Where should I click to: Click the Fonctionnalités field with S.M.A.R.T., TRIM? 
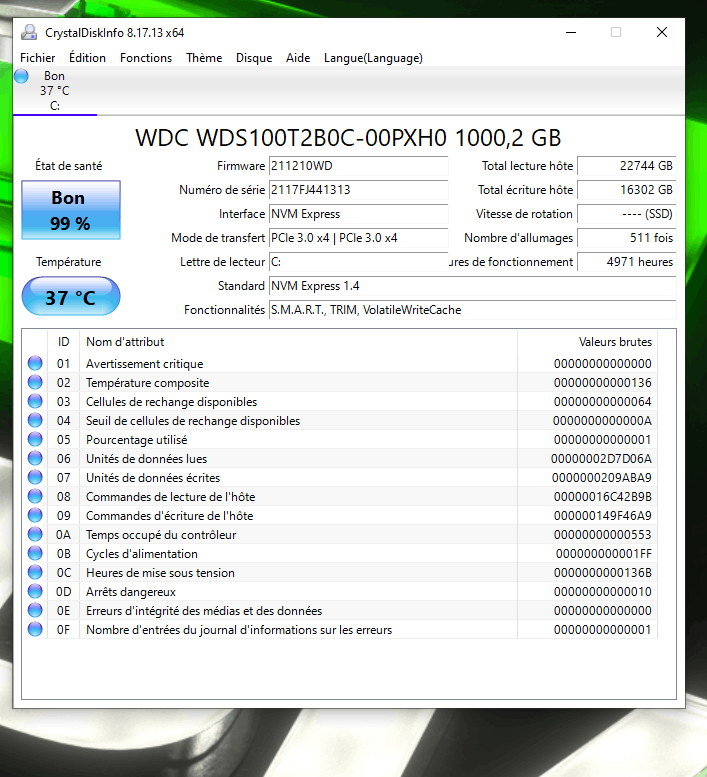click(473, 310)
